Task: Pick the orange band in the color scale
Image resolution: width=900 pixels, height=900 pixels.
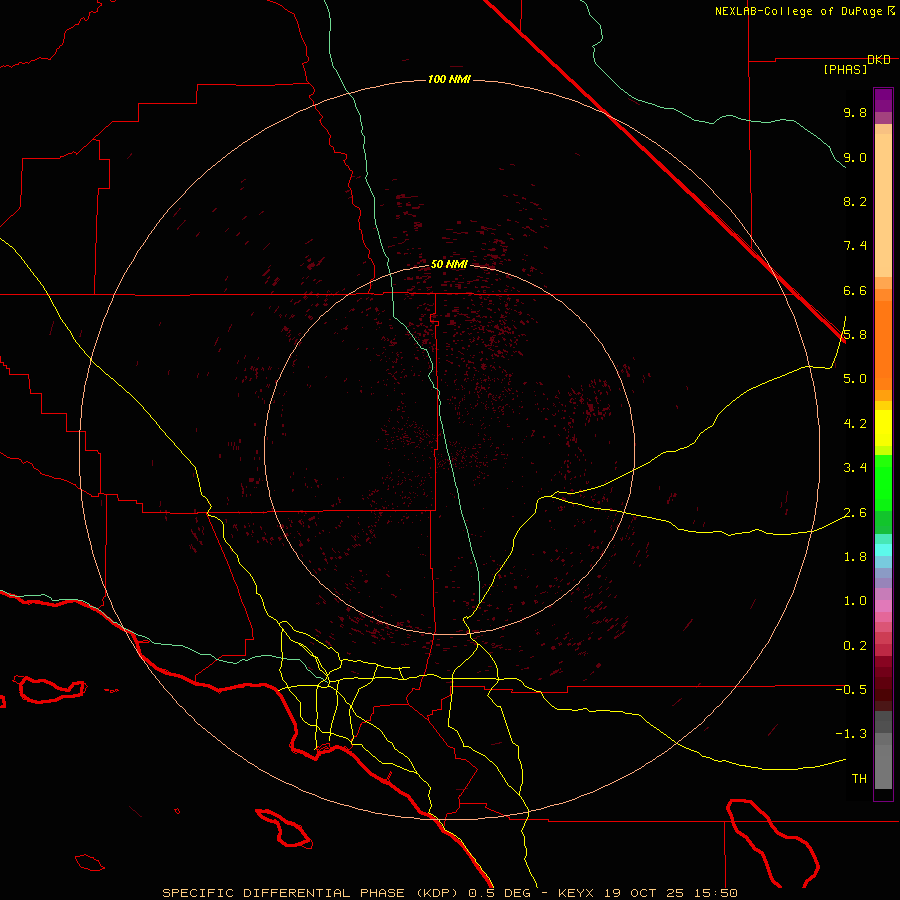Action: (x=883, y=340)
